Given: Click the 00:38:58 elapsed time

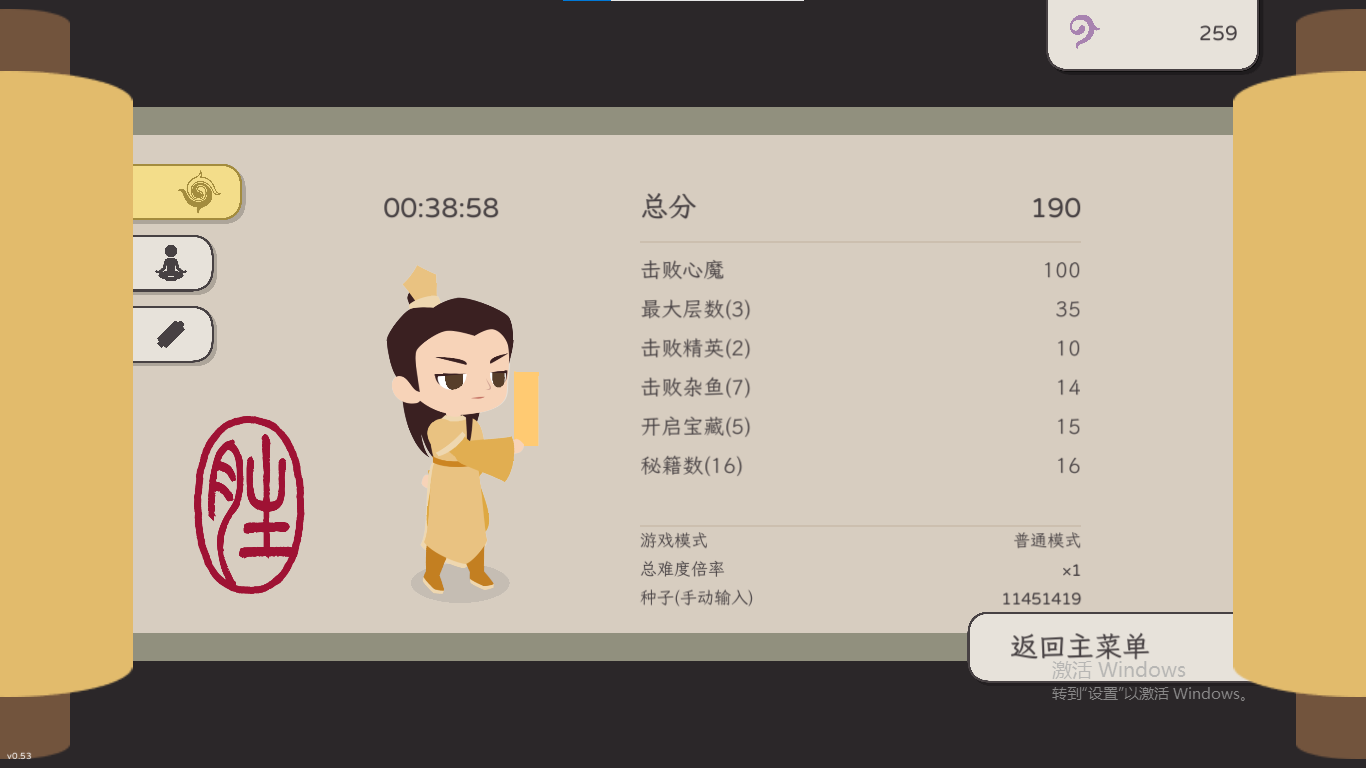Looking at the screenshot, I should [441, 208].
